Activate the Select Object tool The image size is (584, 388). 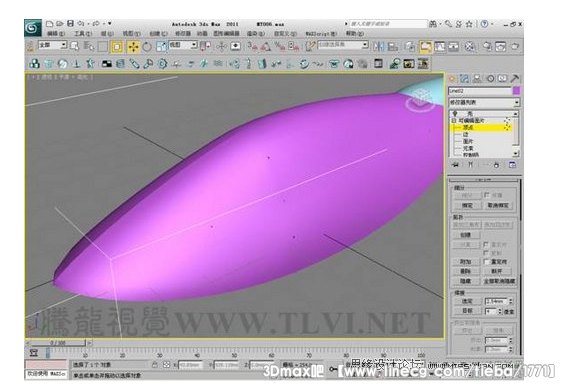pyautogui.click(x=74, y=46)
